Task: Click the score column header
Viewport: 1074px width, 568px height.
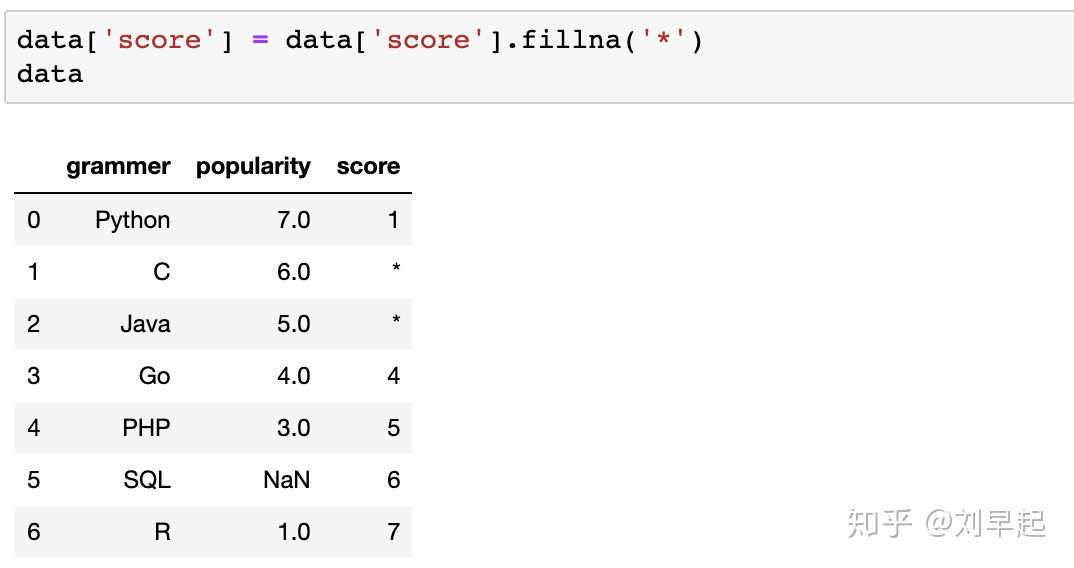Action: pyautogui.click(x=368, y=166)
